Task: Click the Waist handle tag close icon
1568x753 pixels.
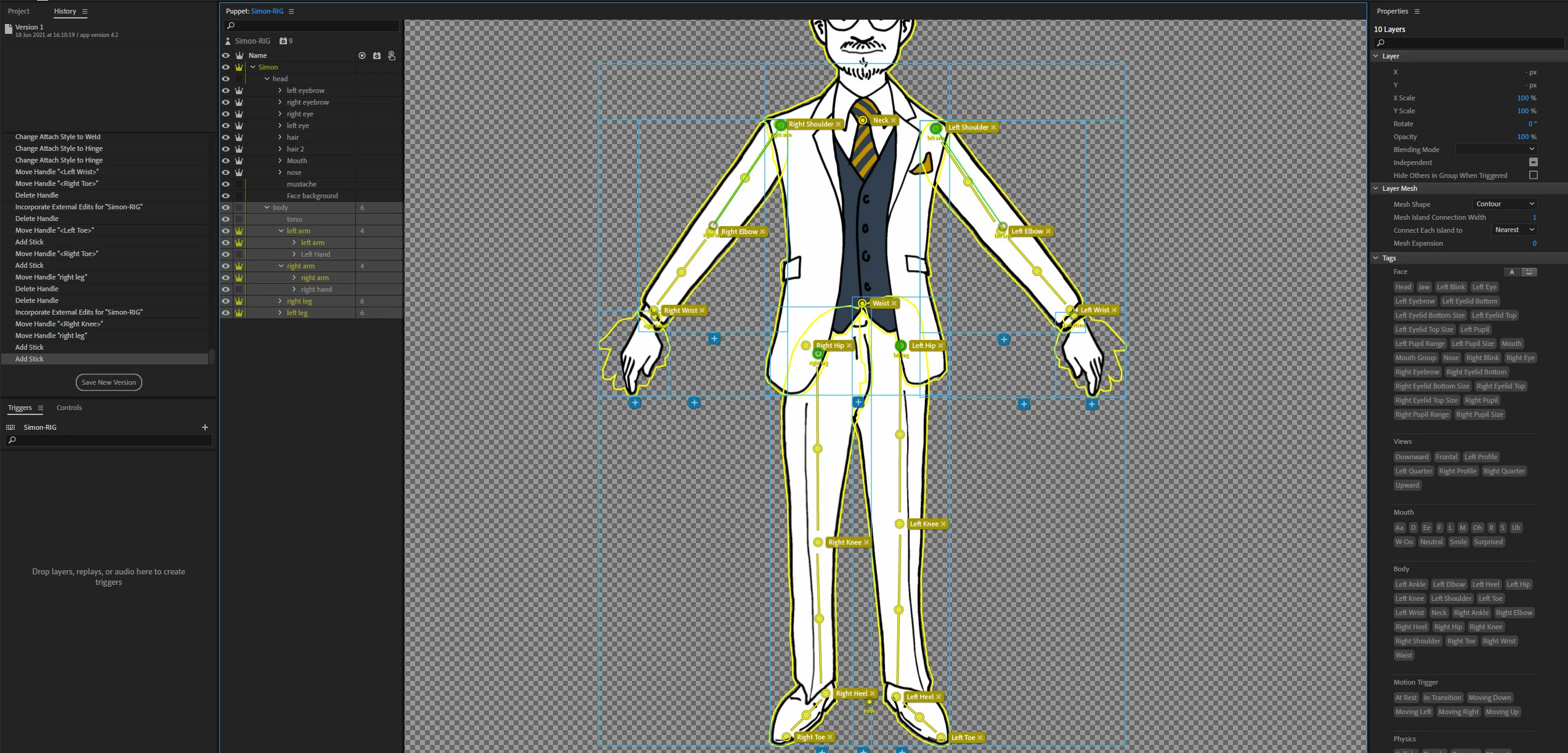Action: 894,304
